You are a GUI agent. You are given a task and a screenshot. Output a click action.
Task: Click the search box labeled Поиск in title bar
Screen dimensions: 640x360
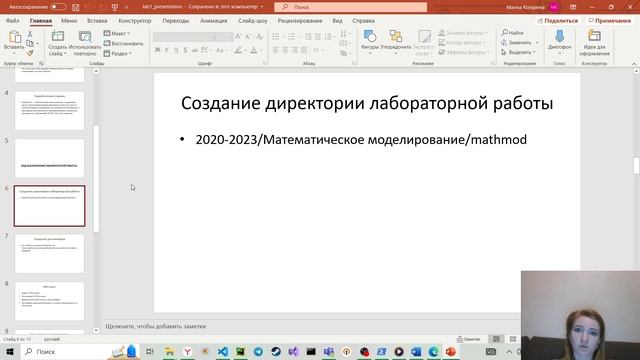[351, 7]
